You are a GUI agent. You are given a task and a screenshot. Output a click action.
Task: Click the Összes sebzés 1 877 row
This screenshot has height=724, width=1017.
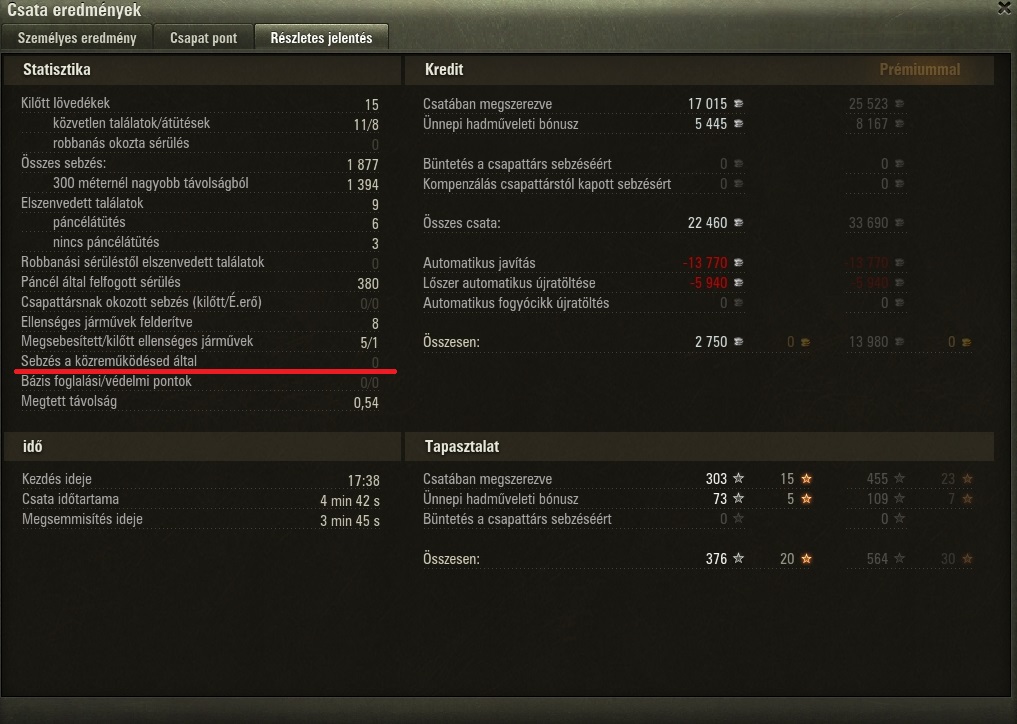tap(200, 163)
